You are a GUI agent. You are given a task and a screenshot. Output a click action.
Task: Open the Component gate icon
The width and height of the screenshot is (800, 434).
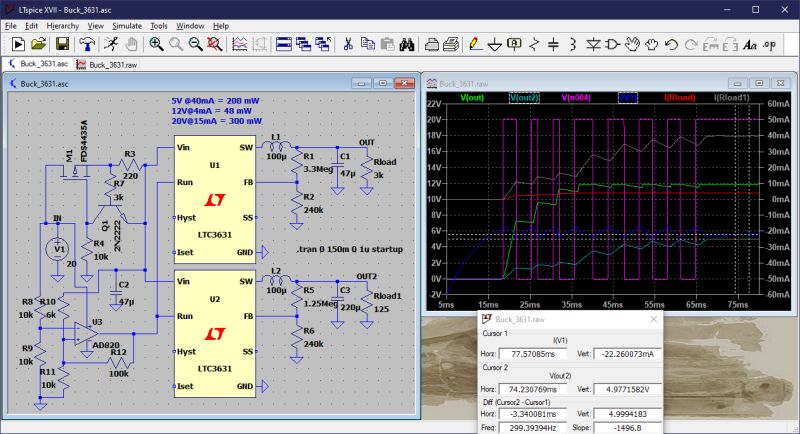(x=612, y=44)
